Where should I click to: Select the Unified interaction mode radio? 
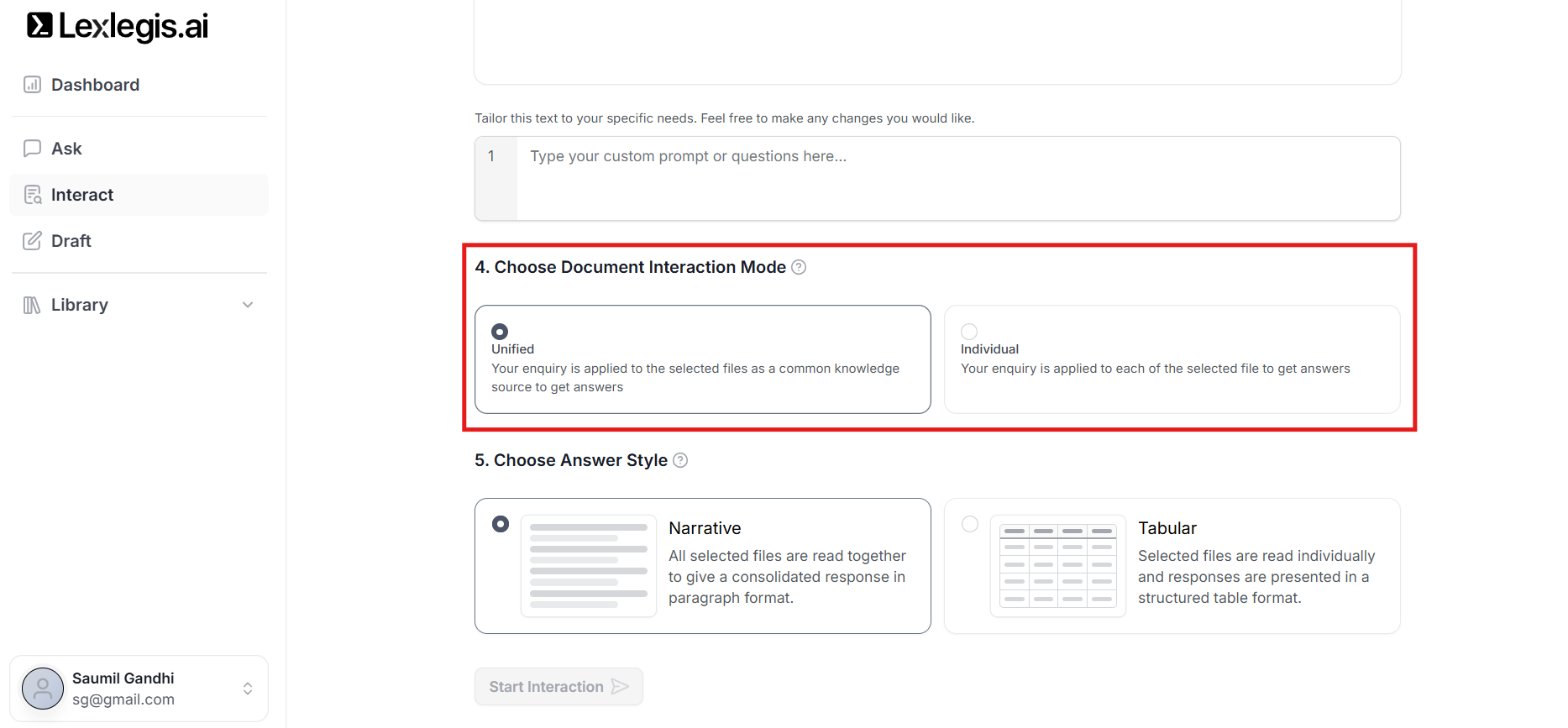click(x=500, y=332)
